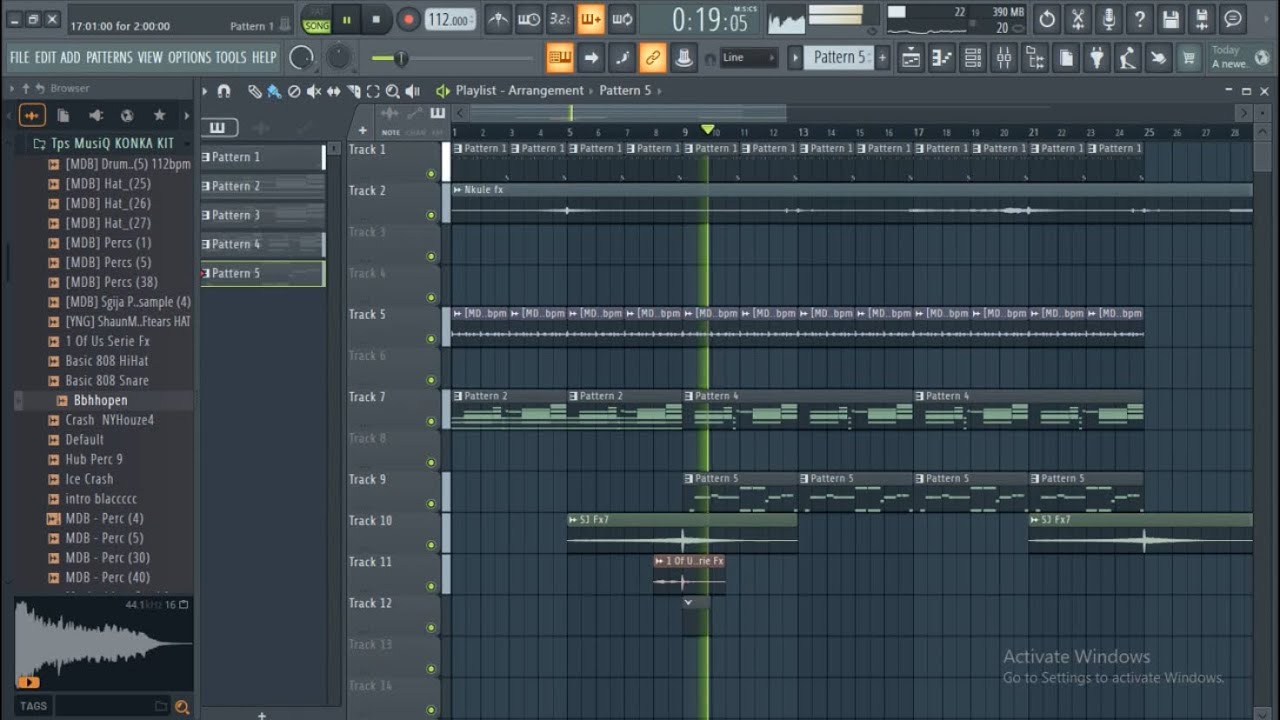1280x720 pixels.
Task: Toggle Song/Pattern mode switch
Action: coord(316,19)
